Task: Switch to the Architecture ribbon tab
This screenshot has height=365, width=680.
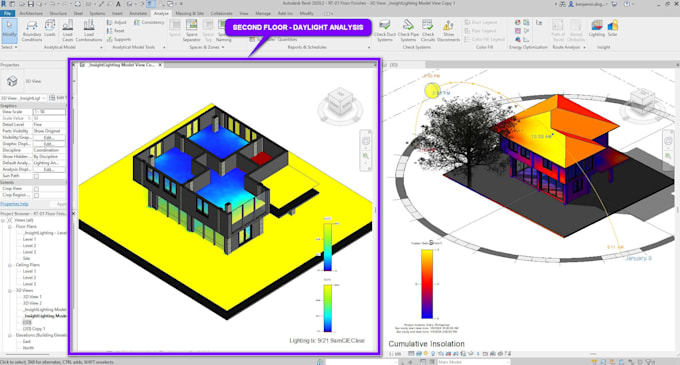Action: (31, 13)
